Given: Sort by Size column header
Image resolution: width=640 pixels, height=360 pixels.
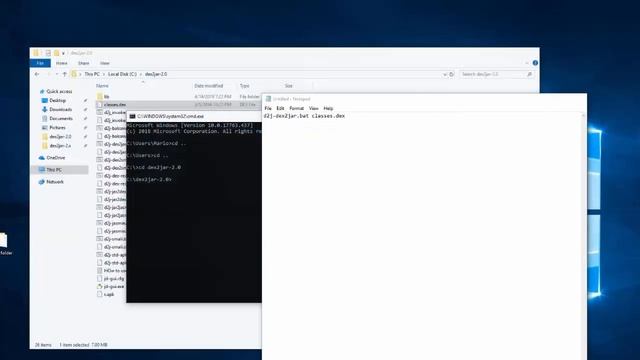Looking at the screenshot, I should click(289, 86).
